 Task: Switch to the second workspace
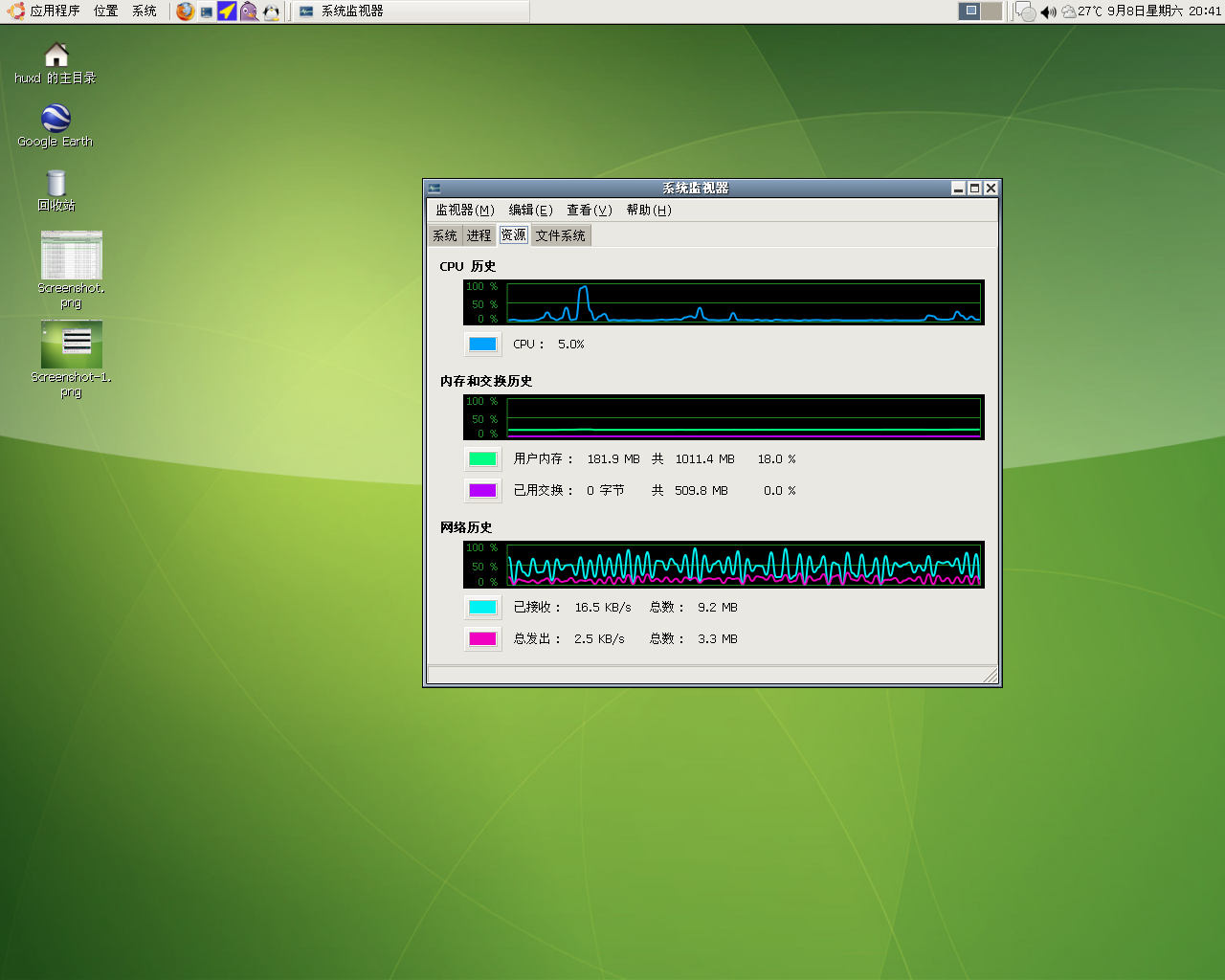tap(991, 11)
